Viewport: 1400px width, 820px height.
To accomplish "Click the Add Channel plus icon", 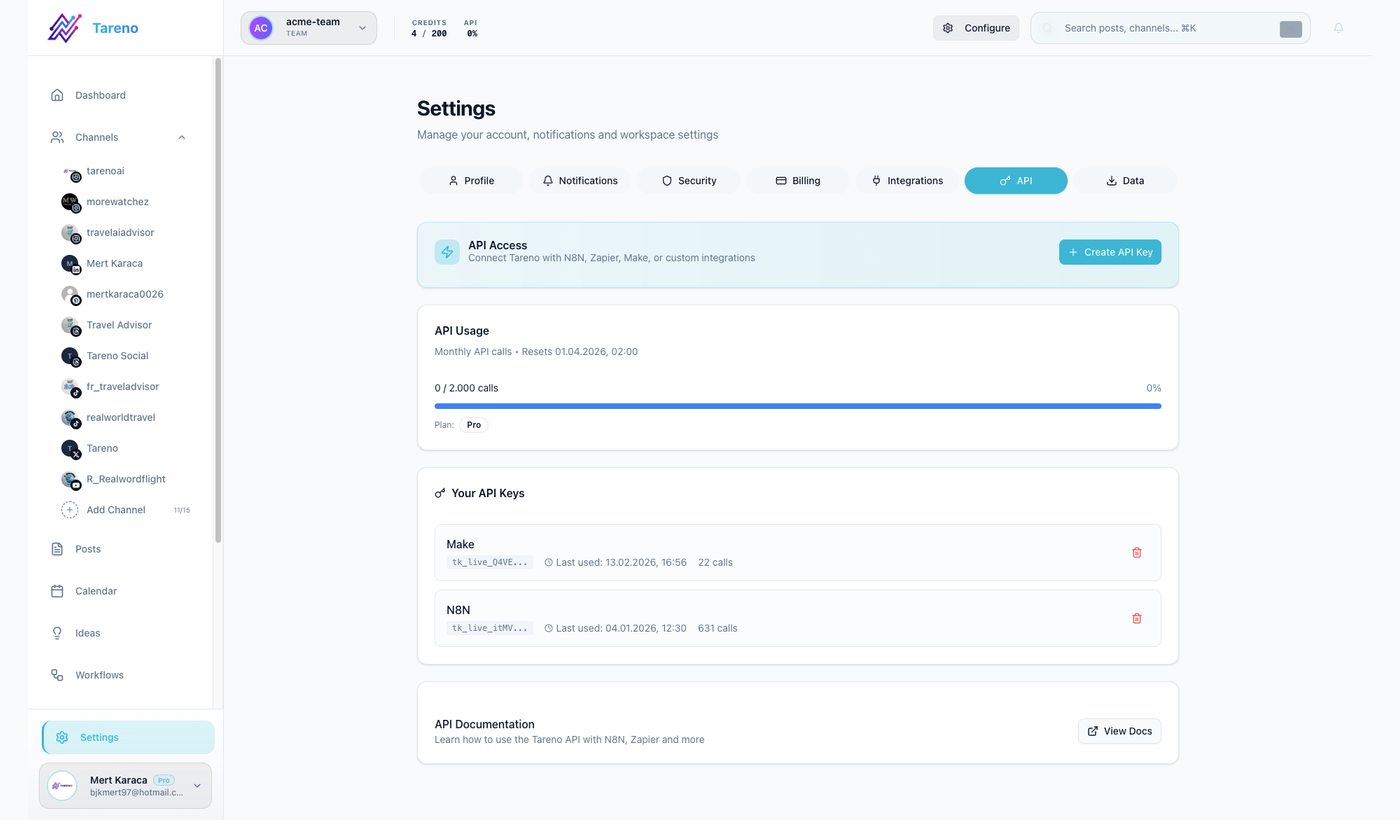I will [70, 510].
